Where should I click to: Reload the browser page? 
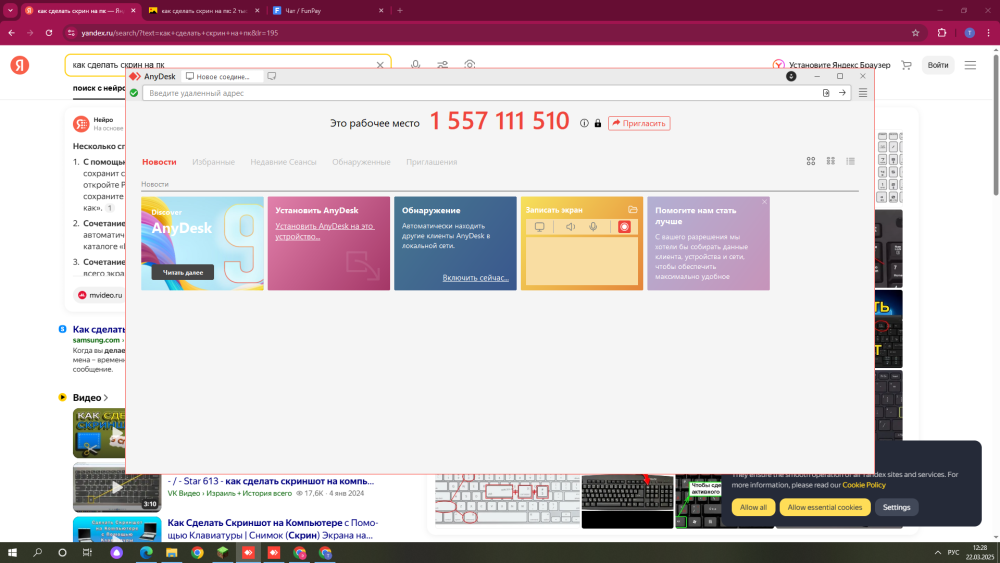[48, 33]
